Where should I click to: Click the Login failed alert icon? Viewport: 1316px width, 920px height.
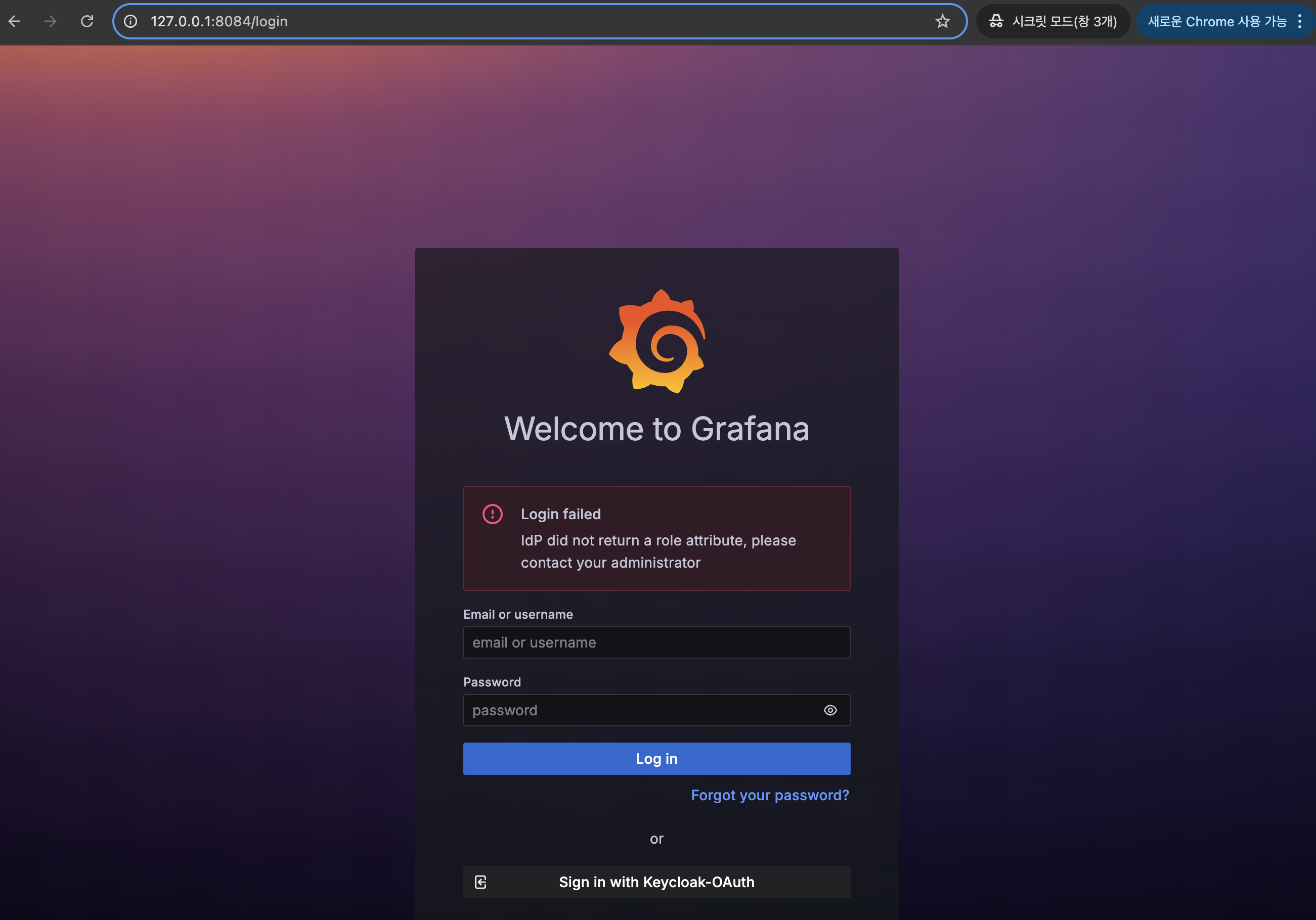pos(492,514)
